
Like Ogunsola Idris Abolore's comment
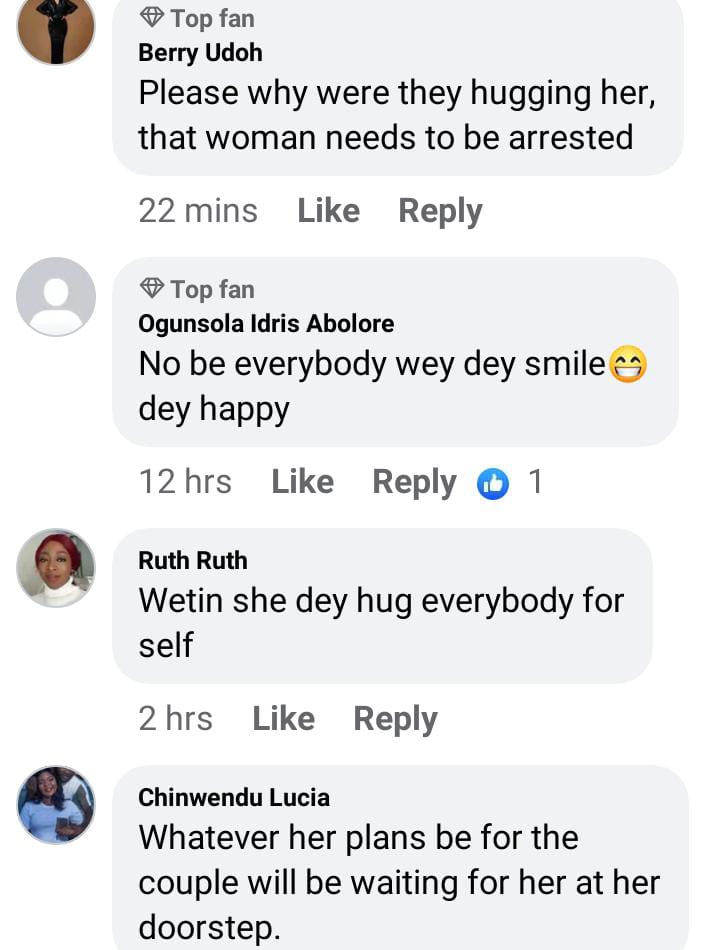click(302, 482)
